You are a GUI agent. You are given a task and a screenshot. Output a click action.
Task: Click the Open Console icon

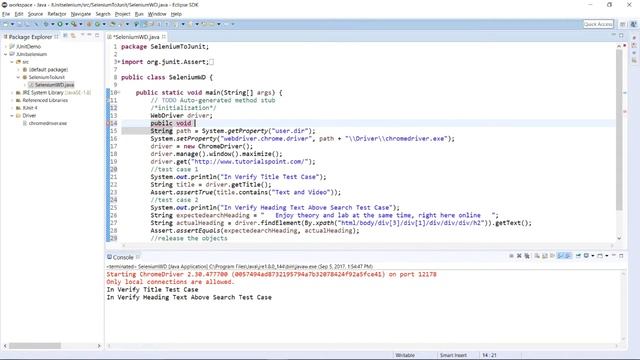pos(600,256)
